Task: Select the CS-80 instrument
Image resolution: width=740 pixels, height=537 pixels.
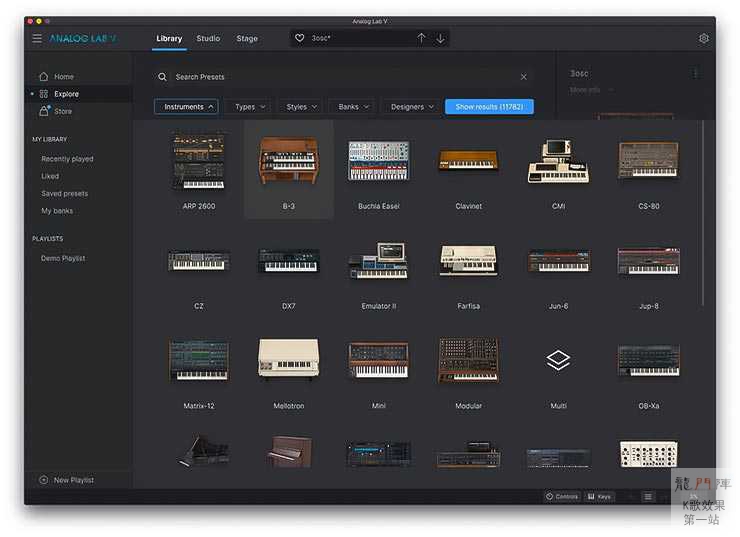Action: [x=648, y=170]
